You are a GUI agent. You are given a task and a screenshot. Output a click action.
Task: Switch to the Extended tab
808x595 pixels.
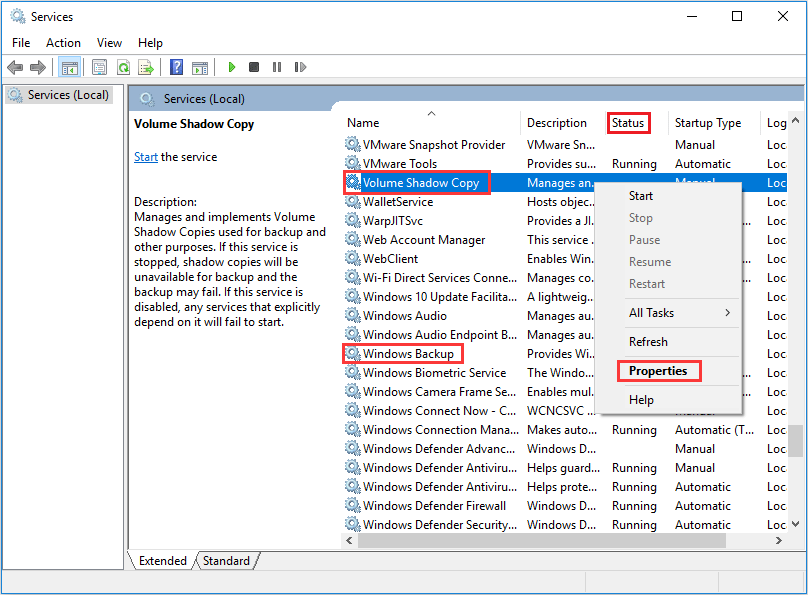pos(162,560)
